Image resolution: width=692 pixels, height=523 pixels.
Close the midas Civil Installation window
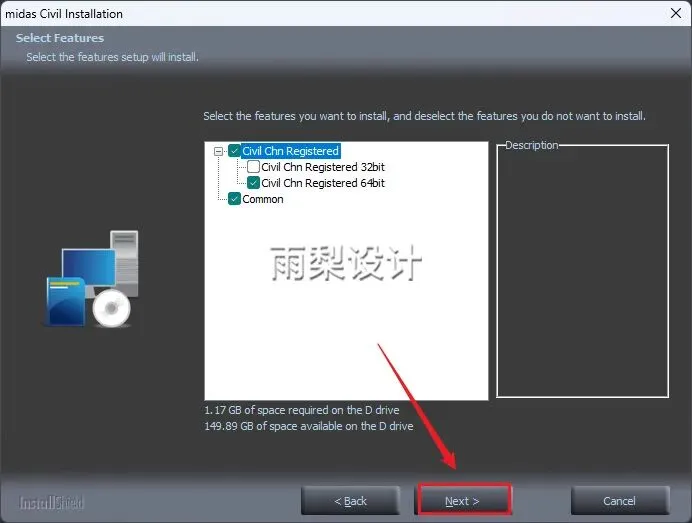pyautogui.click(x=675, y=13)
